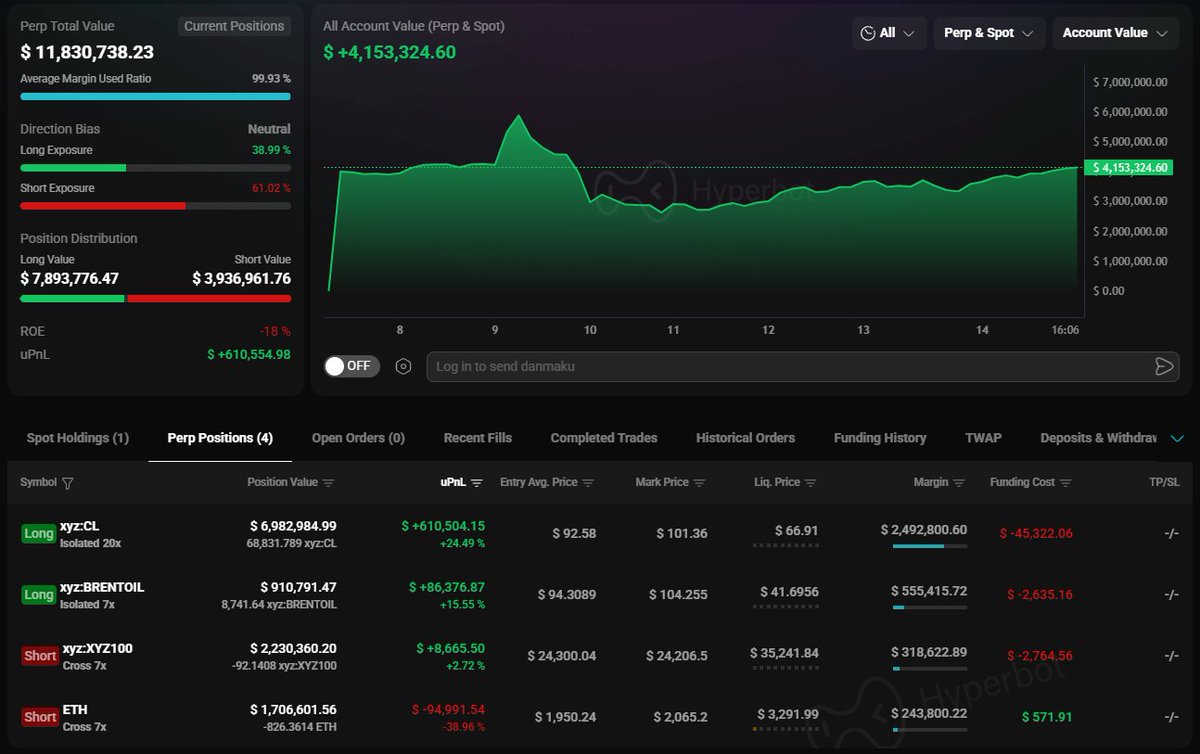This screenshot has height=754, width=1200.
Task: Open danmaku settings hexagon icon
Action: coord(403,366)
